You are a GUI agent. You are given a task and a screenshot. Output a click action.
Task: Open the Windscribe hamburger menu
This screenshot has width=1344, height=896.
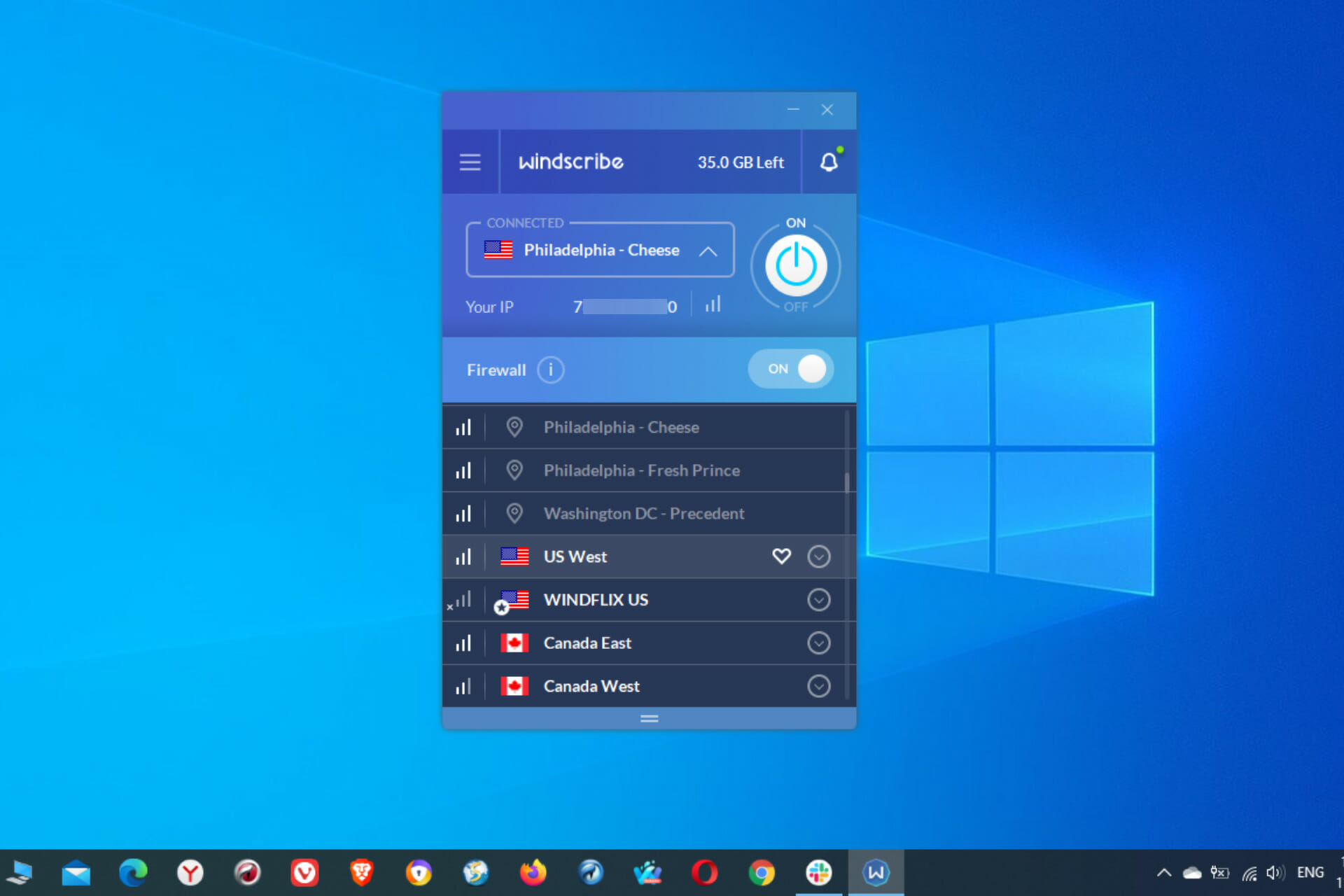click(470, 162)
